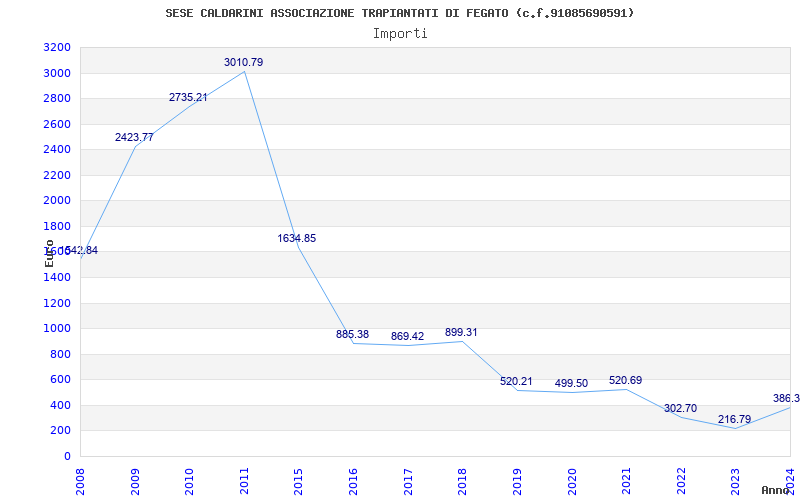Click the x-axis year 2009
Viewport: 800px width, 500px height.
click(x=135, y=481)
